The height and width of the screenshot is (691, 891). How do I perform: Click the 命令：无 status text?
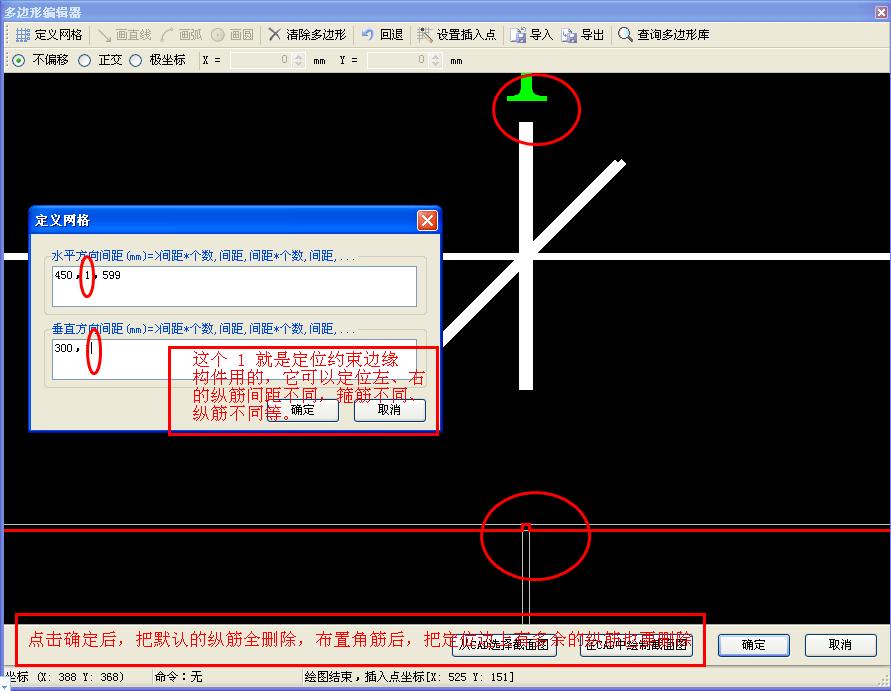(x=178, y=677)
